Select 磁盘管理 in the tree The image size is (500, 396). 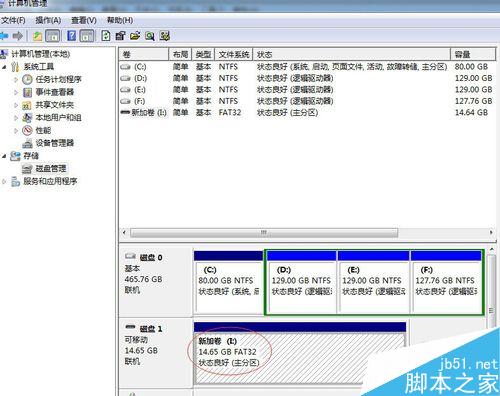coord(51,169)
